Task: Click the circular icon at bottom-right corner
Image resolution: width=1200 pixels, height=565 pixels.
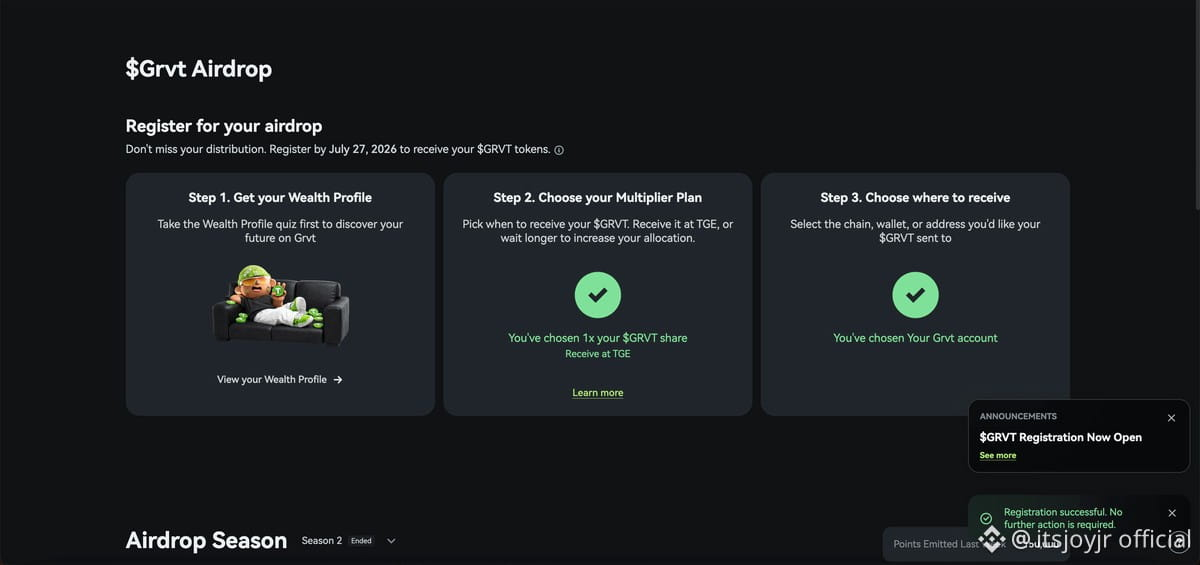Action: [x=1177, y=541]
